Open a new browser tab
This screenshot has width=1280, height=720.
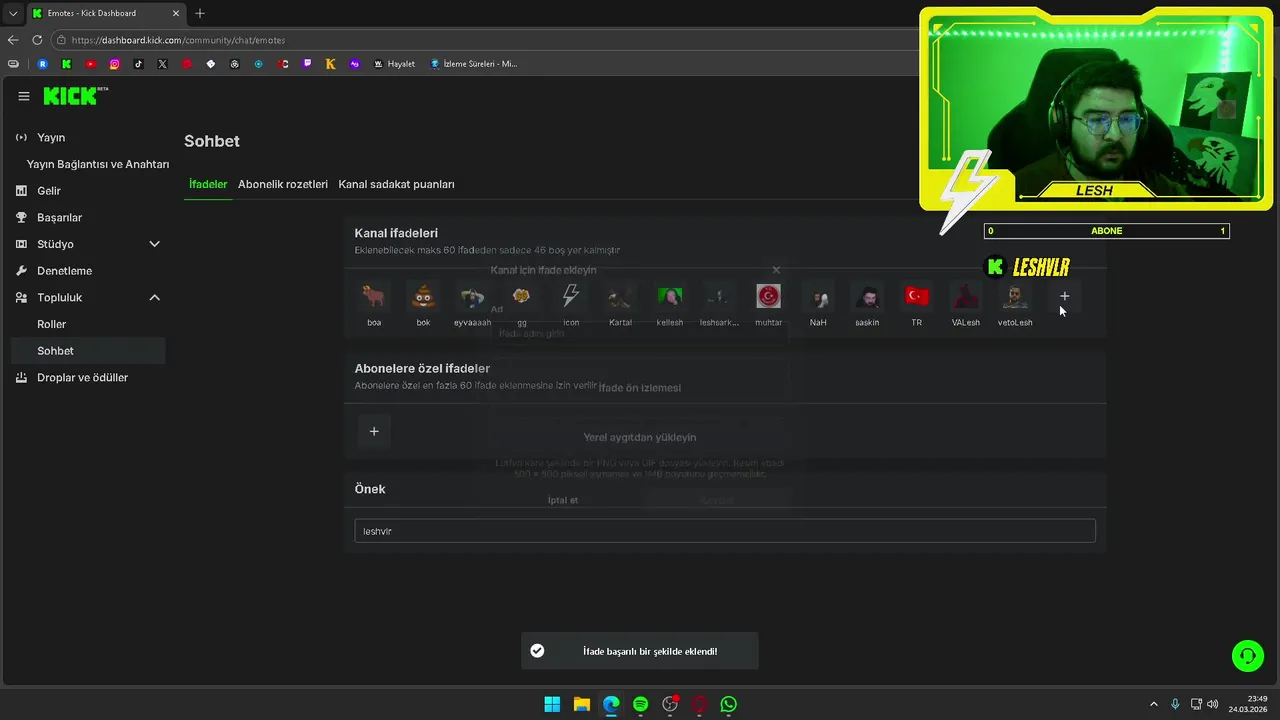pyautogui.click(x=200, y=13)
